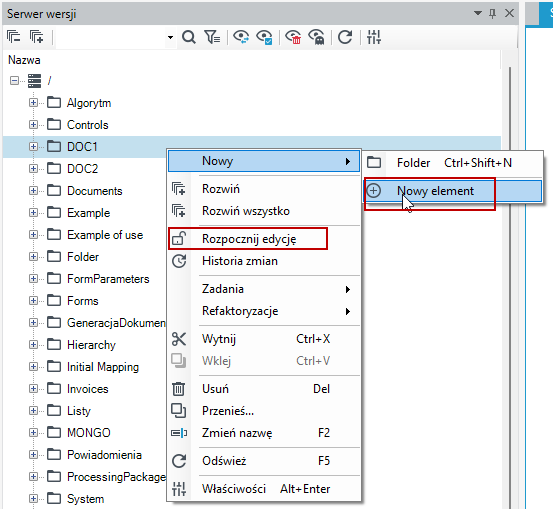Open the filter list icon
The width and height of the screenshot is (553, 509).
pos(212,37)
